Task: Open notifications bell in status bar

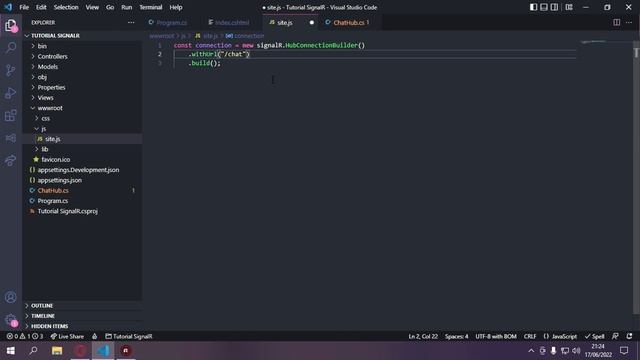Action: click(x=629, y=336)
